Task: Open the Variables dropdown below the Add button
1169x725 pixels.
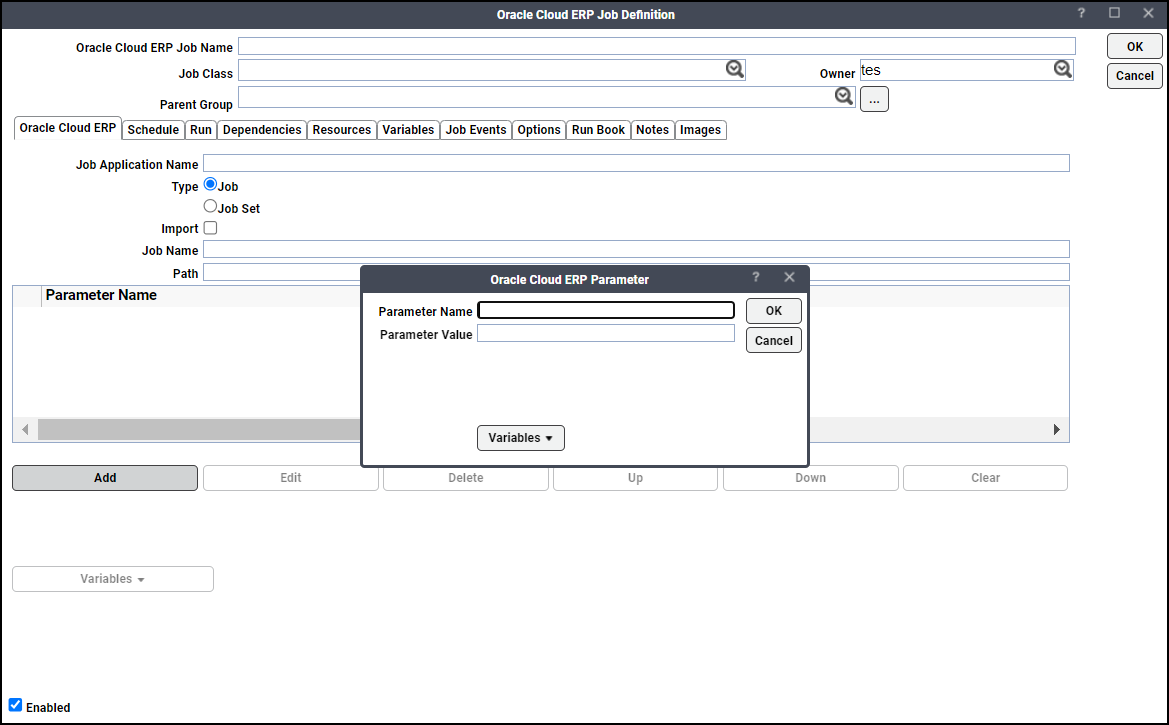Action: pyautogui.click(x=113, y=579)
